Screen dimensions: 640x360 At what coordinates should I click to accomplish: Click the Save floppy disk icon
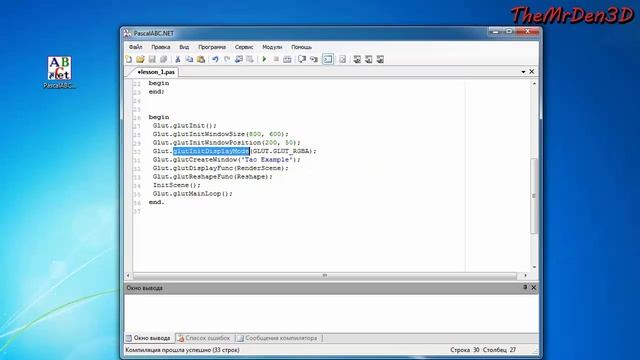(x=152, y=59)
